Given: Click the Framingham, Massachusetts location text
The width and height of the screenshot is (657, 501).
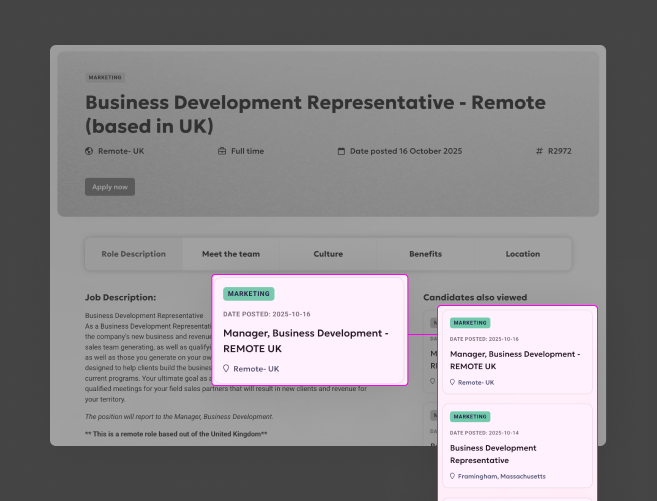Looking at the screenshot, I should point(502,476).
